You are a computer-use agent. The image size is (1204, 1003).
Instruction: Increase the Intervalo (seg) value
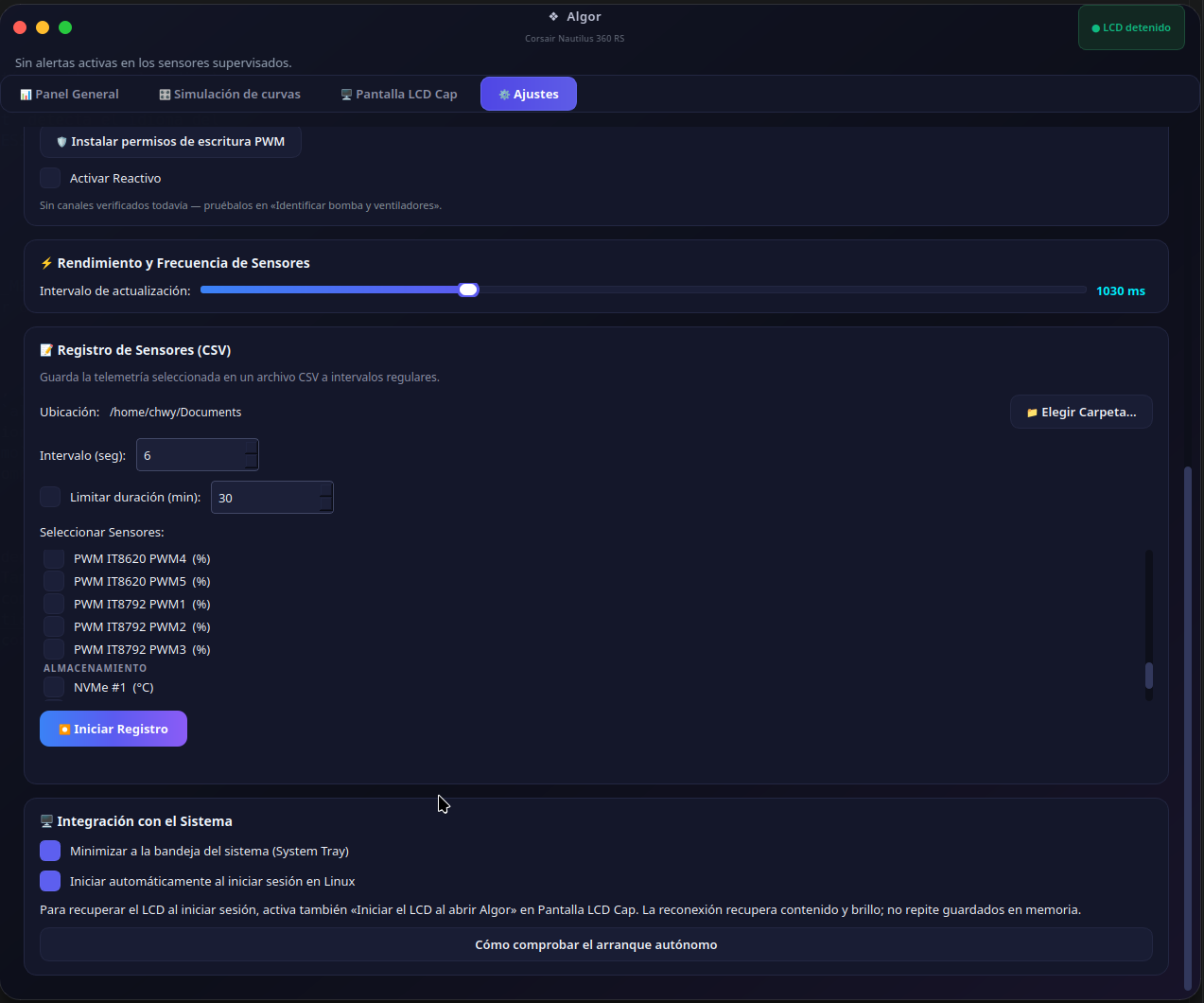point(251,448)
